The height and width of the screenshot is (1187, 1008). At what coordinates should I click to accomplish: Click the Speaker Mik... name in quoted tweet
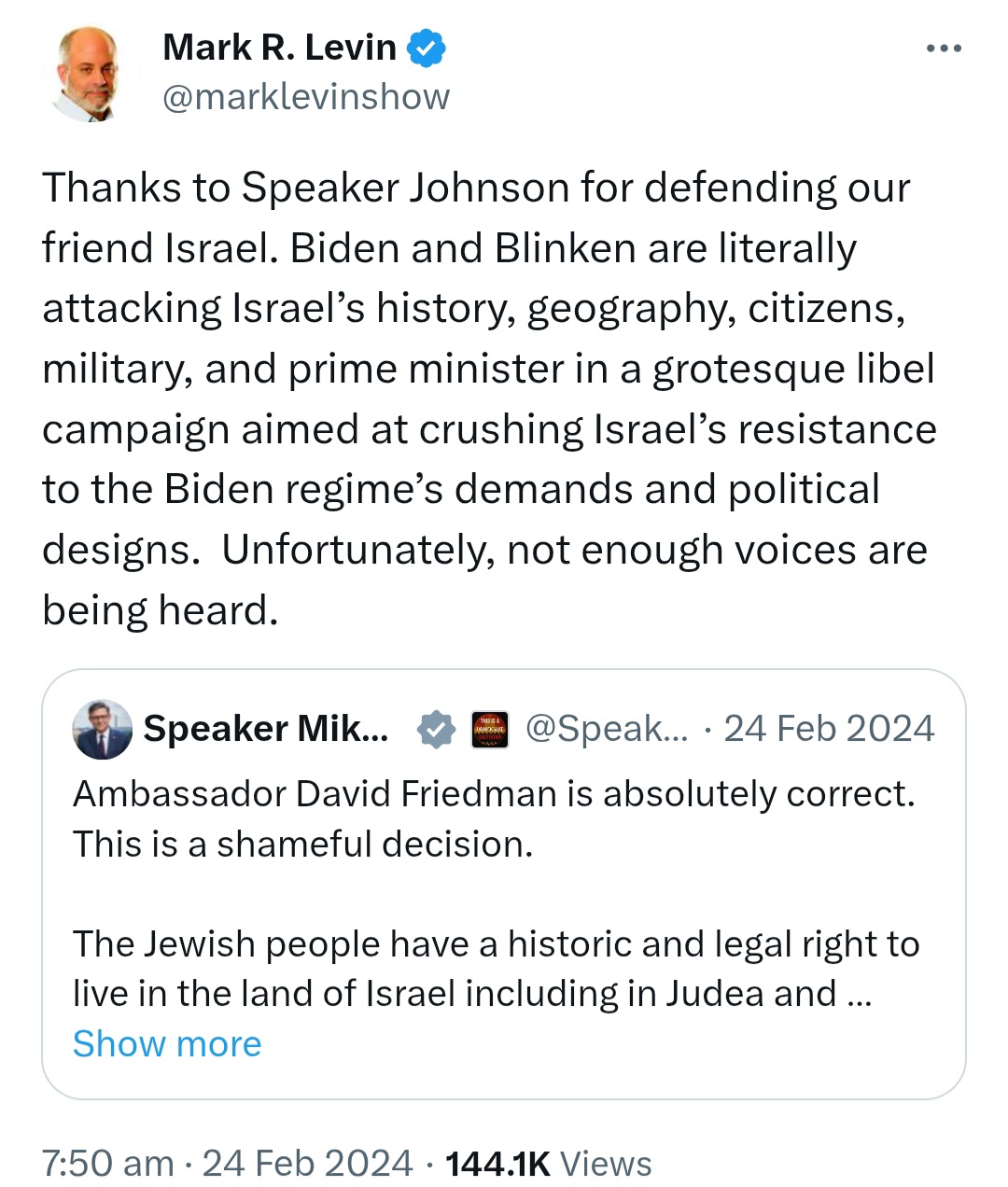266,729
